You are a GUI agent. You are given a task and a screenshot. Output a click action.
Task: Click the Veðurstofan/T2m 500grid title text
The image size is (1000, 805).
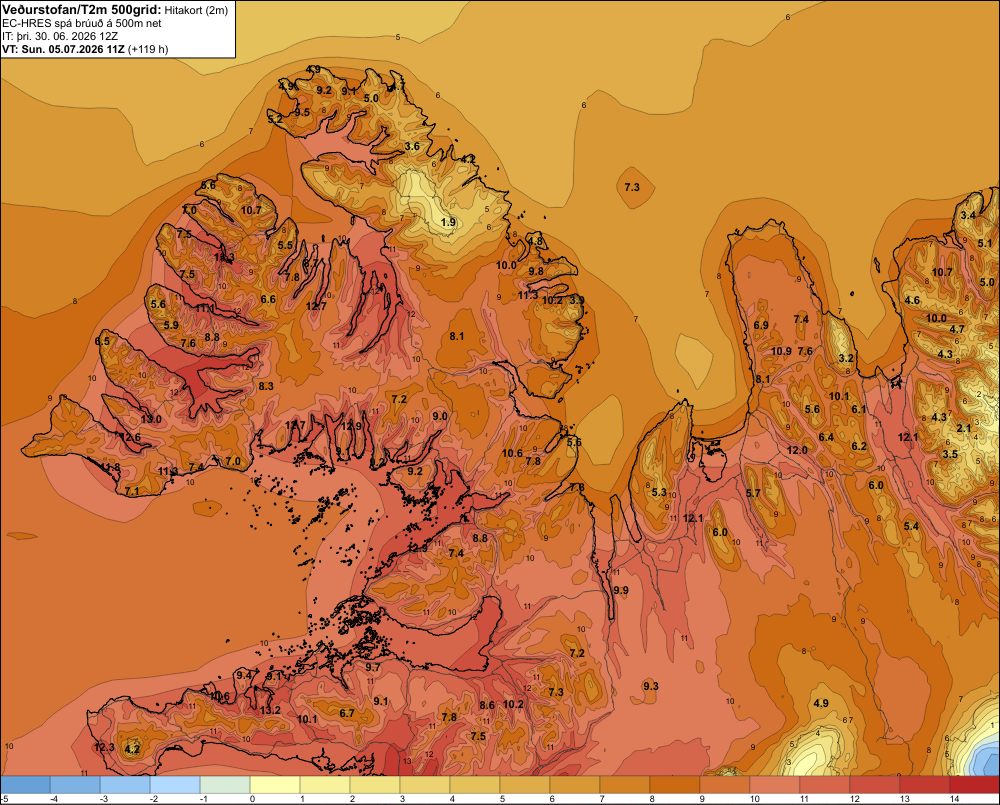pyautogui.click(x=82, y=9)
